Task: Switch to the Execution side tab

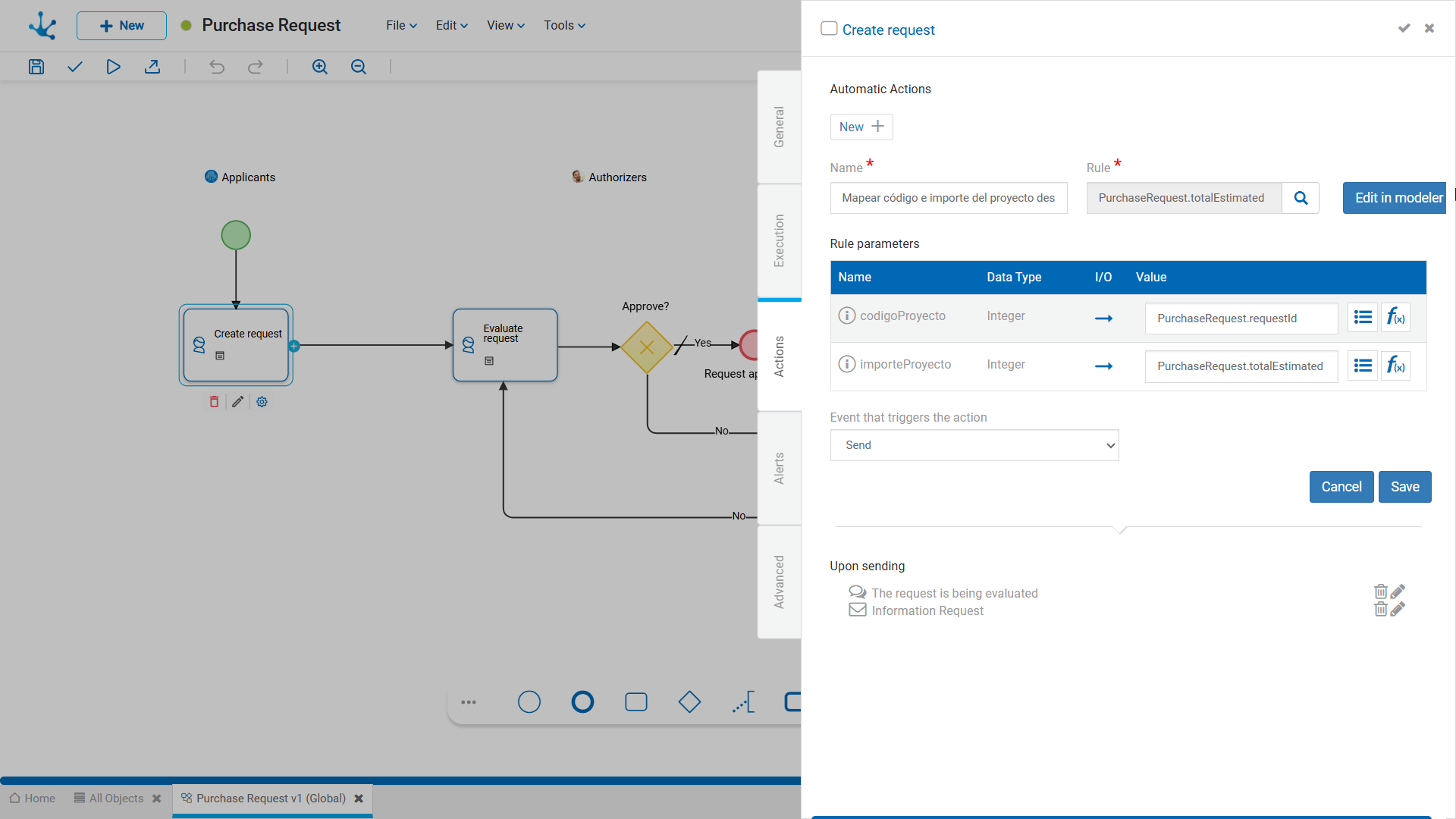Action: click(x=780, y=240)
